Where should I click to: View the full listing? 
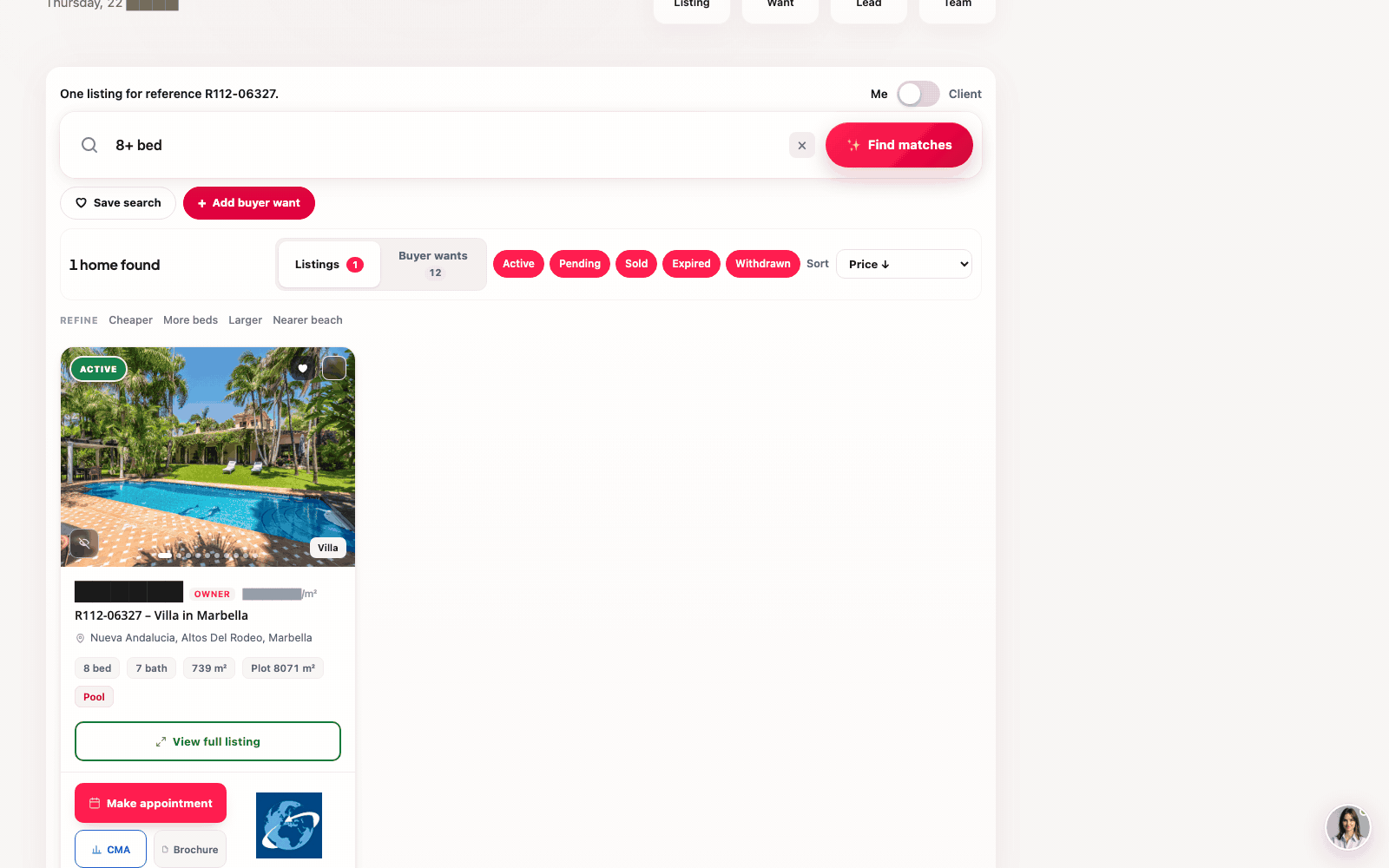[207, 741]
